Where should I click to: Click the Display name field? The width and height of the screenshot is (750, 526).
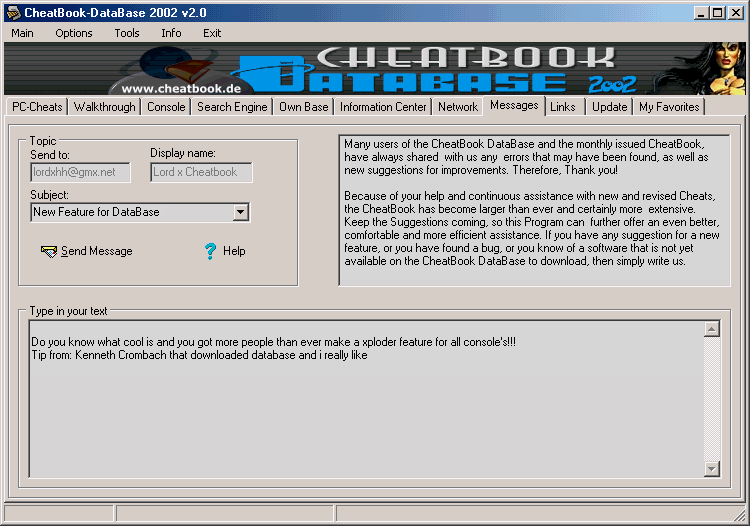(201, 172)
